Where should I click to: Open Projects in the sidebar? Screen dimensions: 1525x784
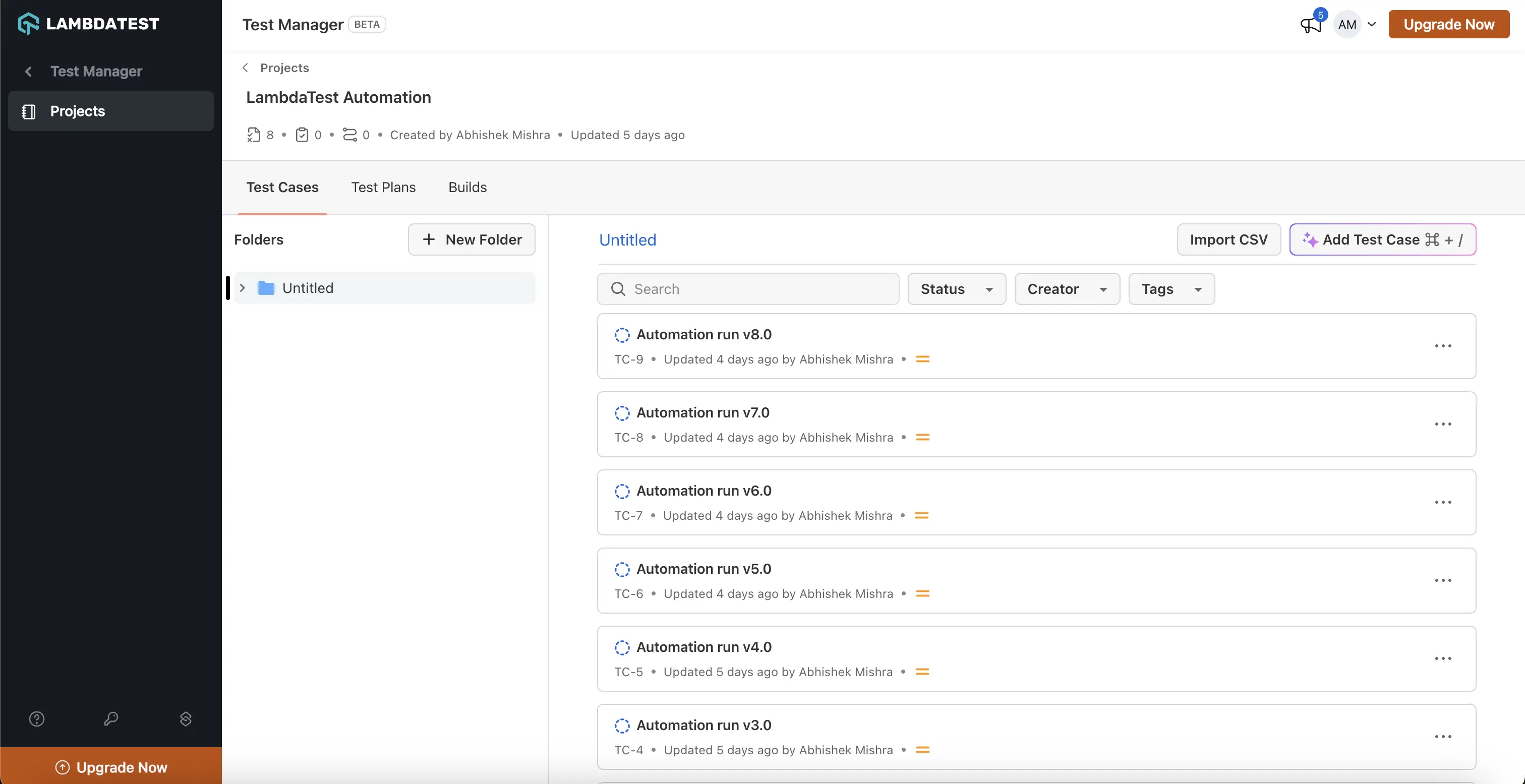point(111,110)
